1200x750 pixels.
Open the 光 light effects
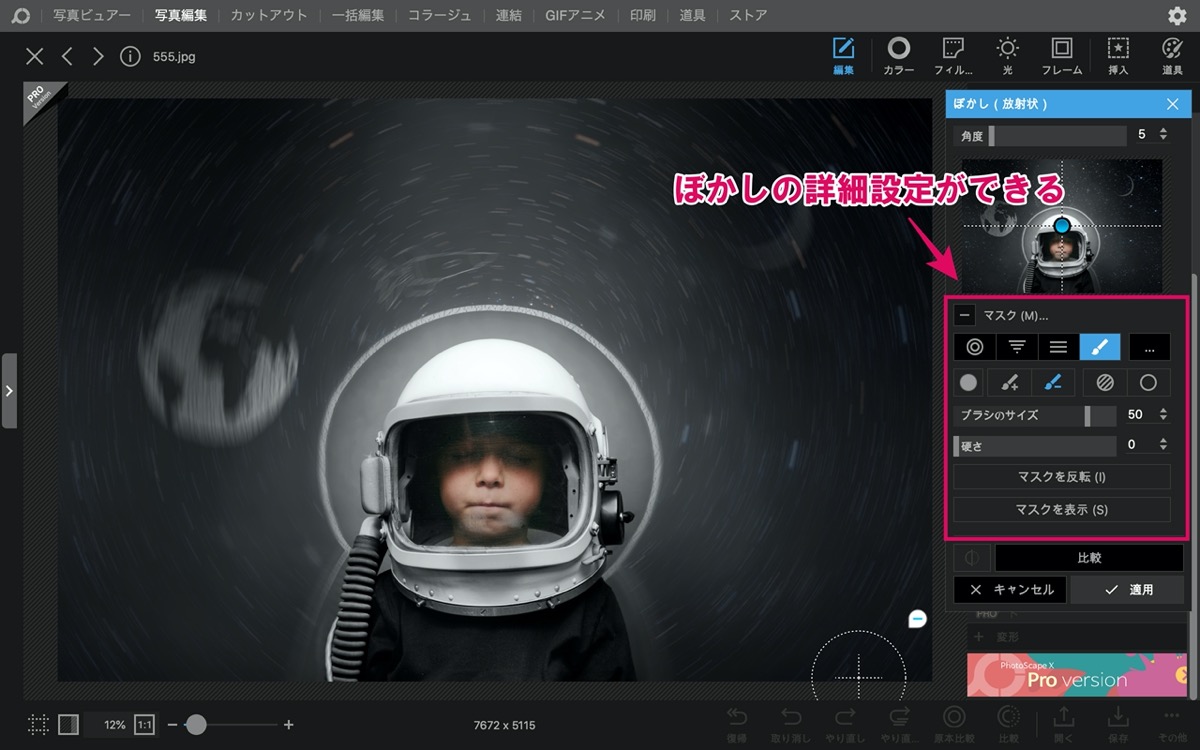1007,56
